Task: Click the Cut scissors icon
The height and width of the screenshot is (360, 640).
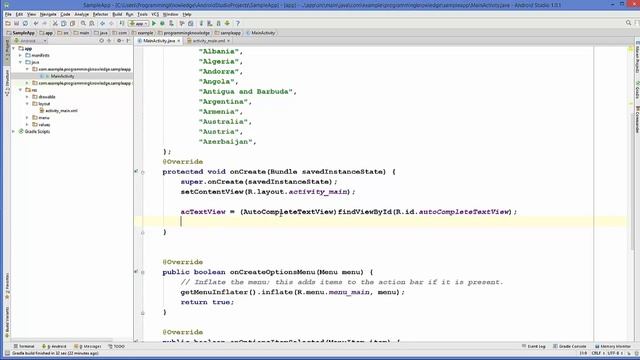Action: tap(55, 24)
